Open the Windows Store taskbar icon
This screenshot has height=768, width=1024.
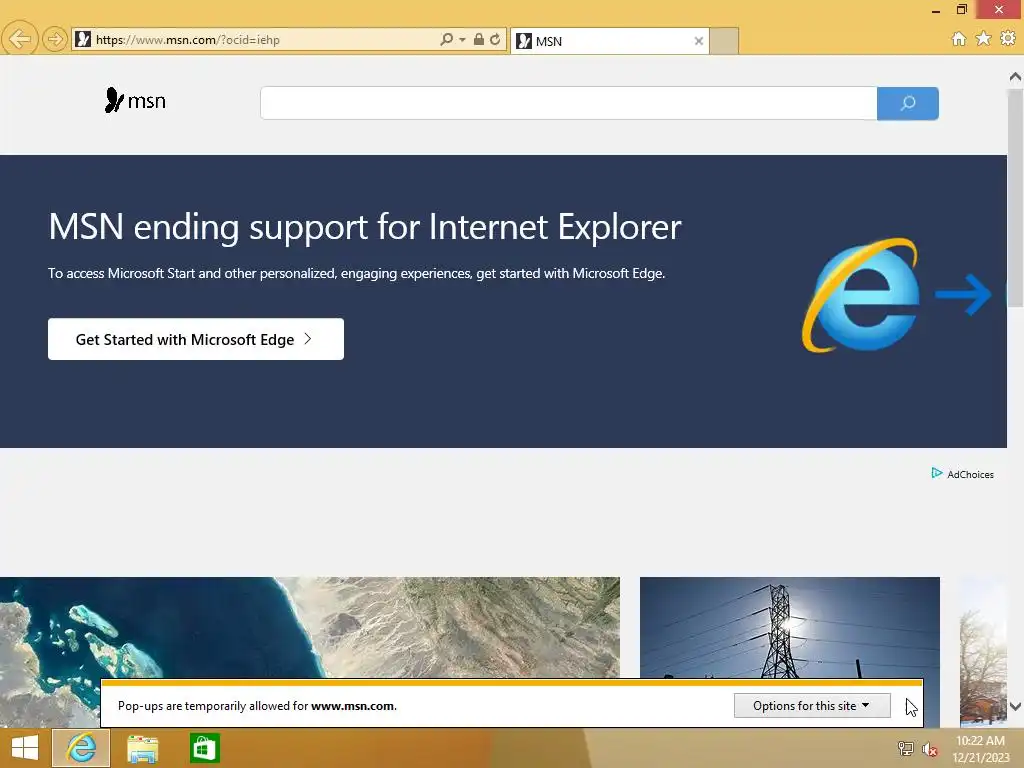click(204, 748)
